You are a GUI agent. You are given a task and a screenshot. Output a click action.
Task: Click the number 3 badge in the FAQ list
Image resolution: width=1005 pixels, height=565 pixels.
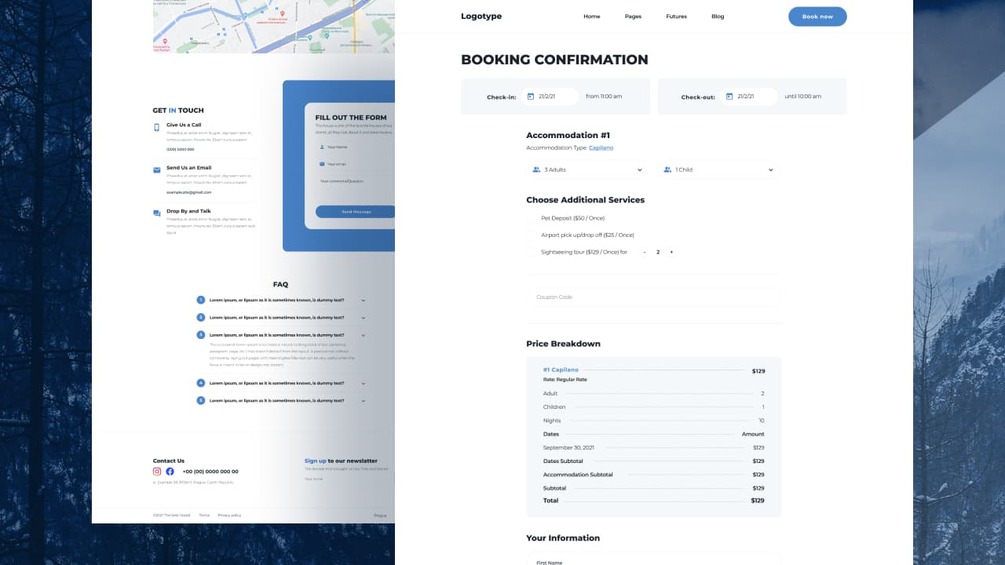click(201, 335)
